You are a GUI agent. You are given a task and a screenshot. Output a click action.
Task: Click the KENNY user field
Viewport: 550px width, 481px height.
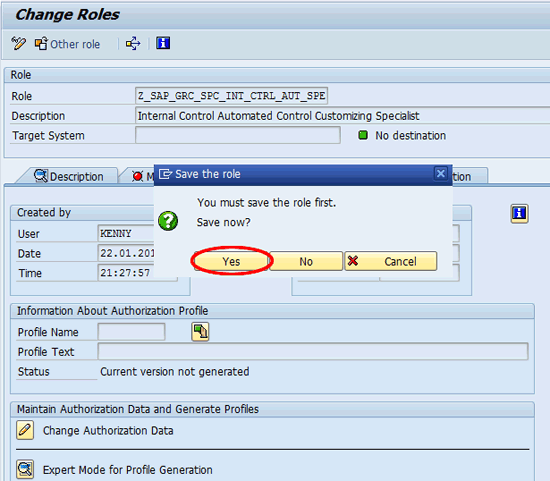pos(126,233)
